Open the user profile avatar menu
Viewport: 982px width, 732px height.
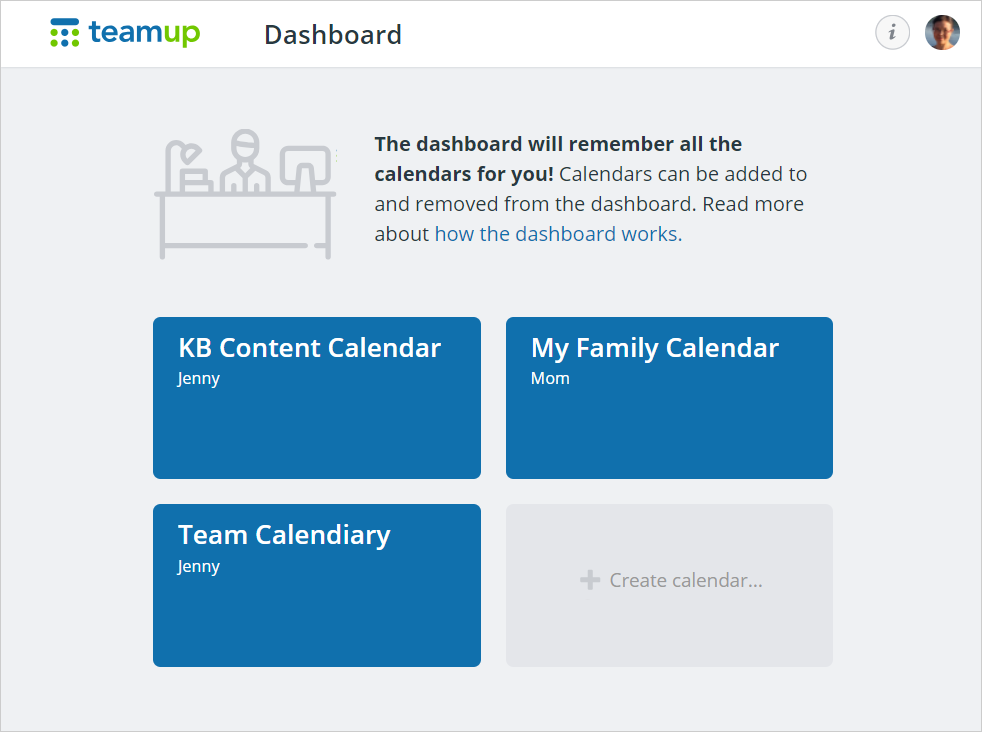coord(942,33)
